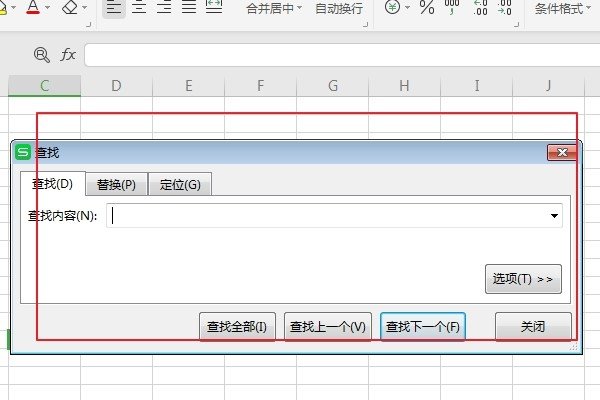Switch to the 替换(P) tab
The width and height of the screenshot is (600, 400).
[116, 185]
